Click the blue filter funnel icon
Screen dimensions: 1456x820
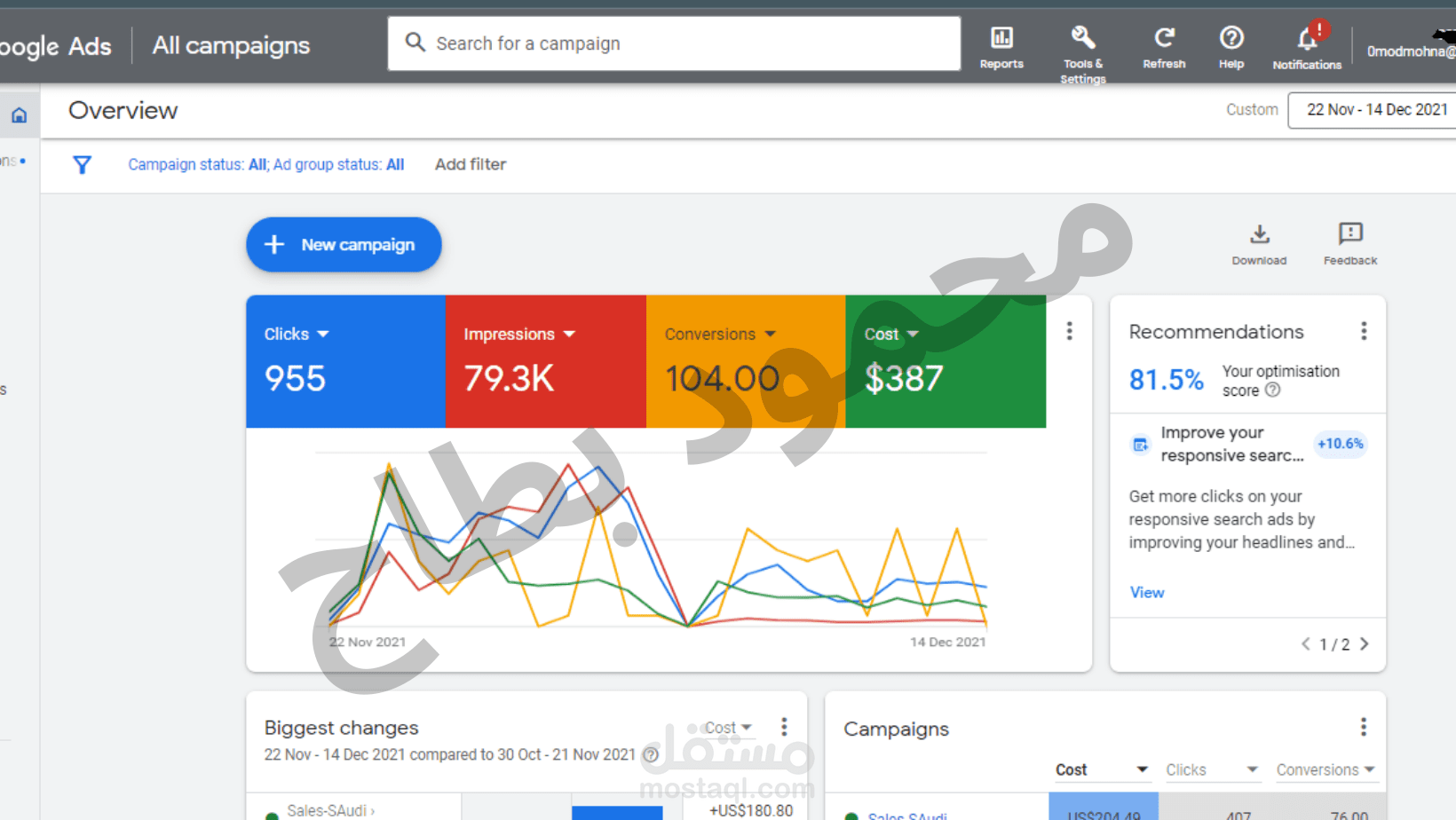82,165
